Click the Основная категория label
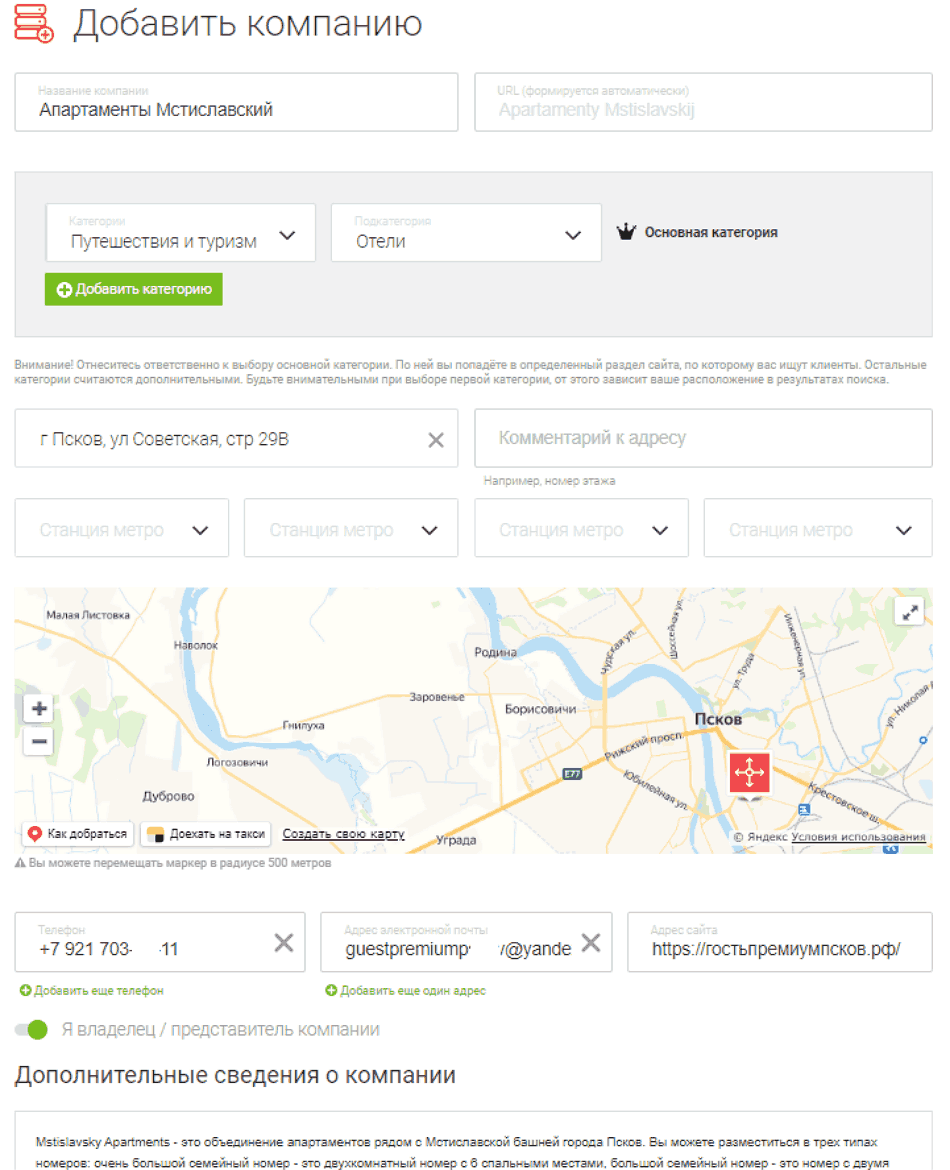 click(711, 233)
